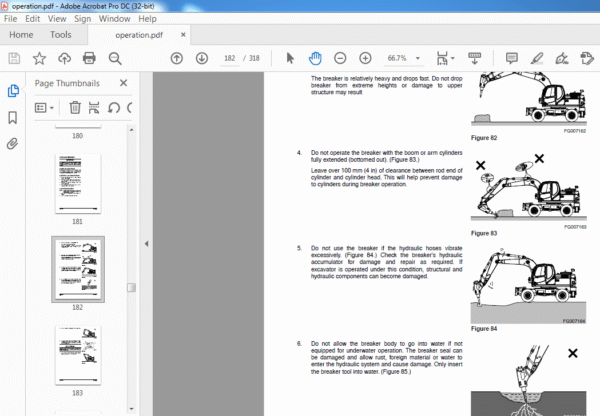Screen dimensions: 600x416
Task: Open the View menu
Action: click(57, 19)
